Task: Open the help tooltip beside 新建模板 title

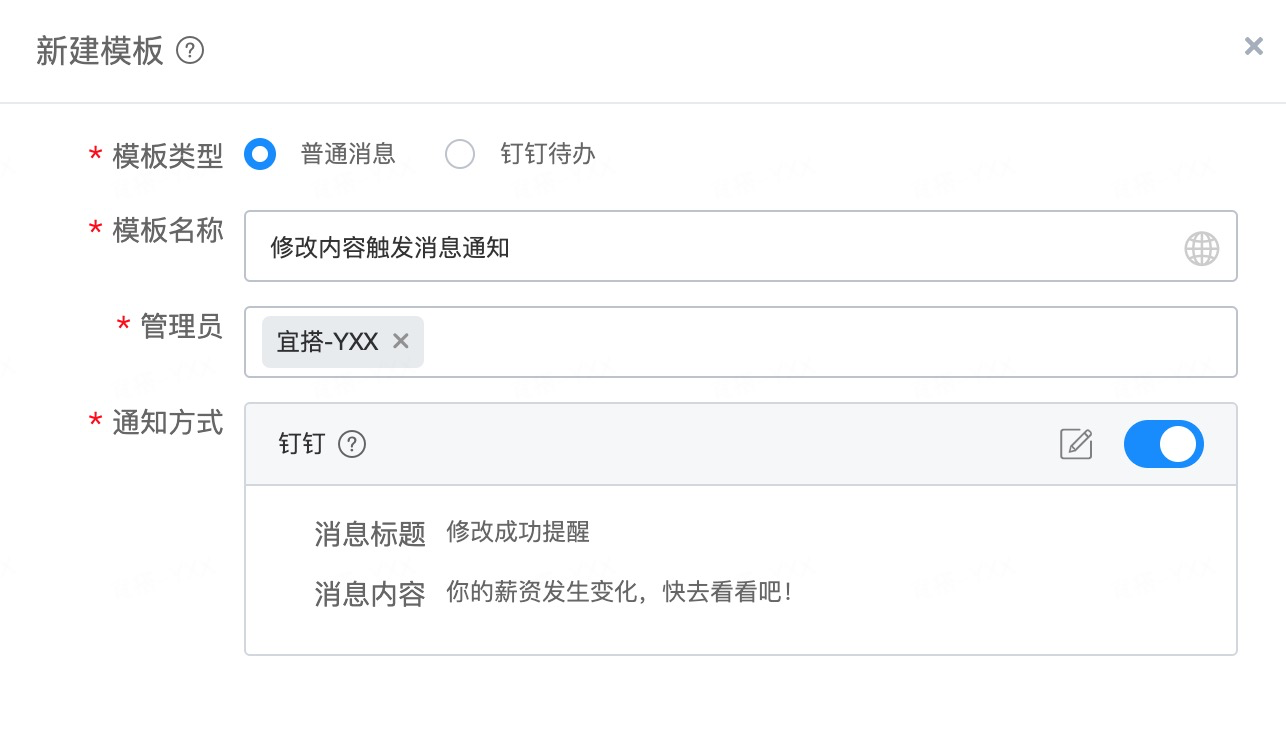Action: click(190, 50)
